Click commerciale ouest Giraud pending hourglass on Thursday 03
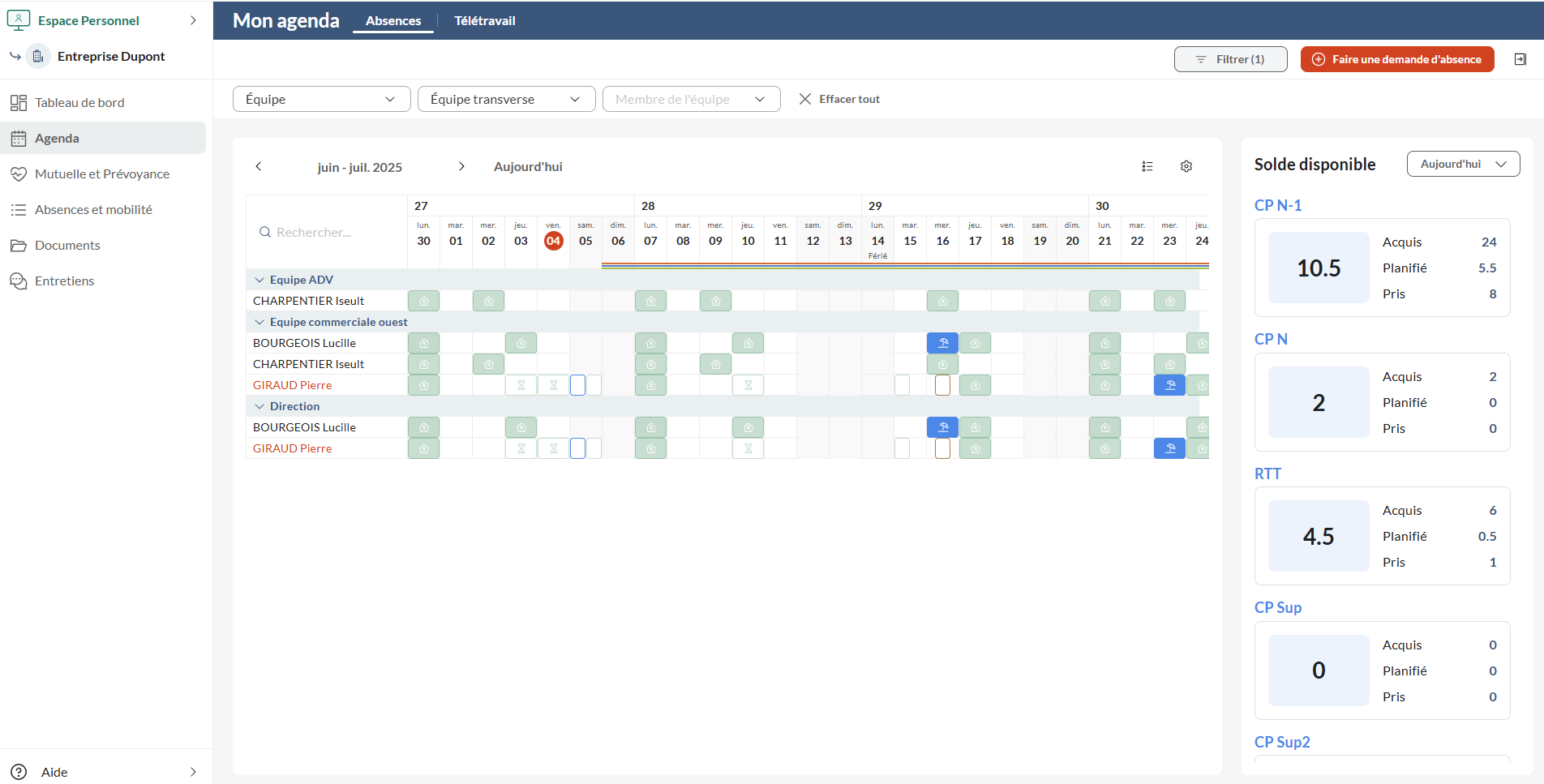Screen dimensions: 1544x784 click(x=521, y=385)
